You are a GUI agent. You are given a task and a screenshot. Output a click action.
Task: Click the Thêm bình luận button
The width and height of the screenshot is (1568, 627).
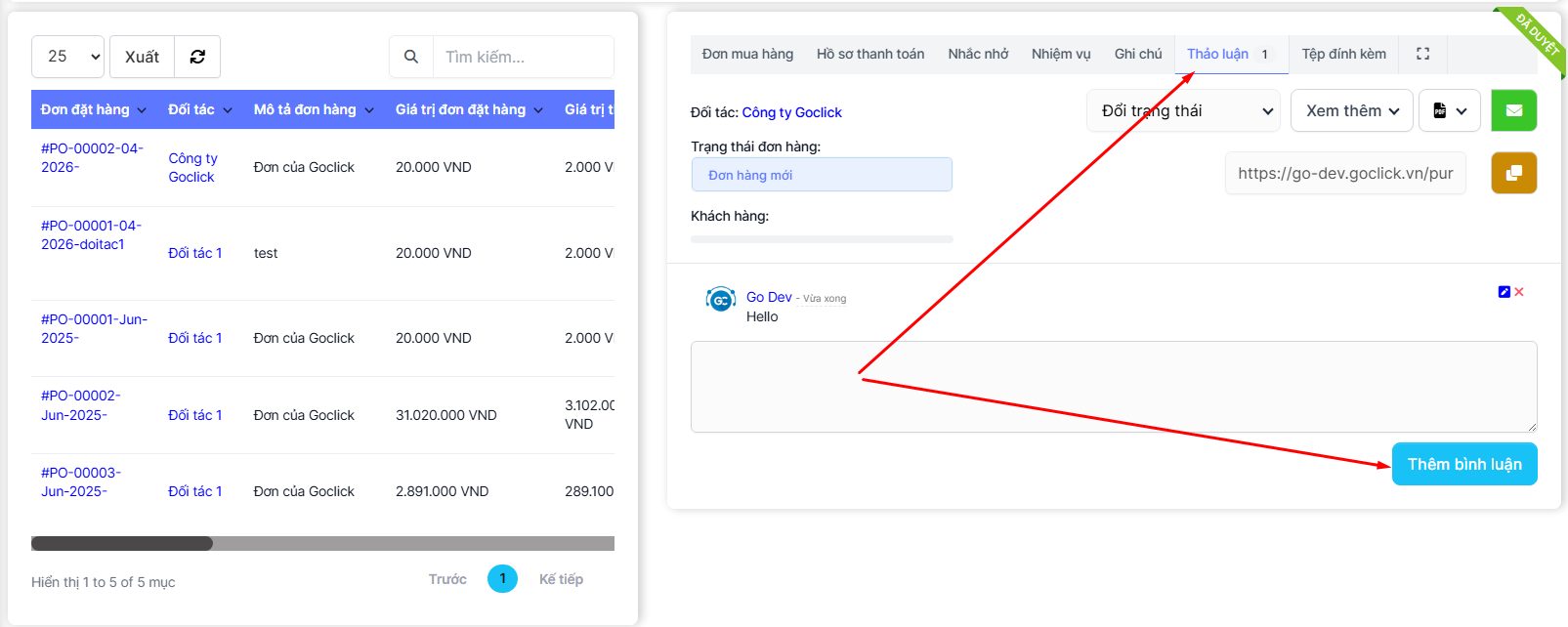[1463, 464]
